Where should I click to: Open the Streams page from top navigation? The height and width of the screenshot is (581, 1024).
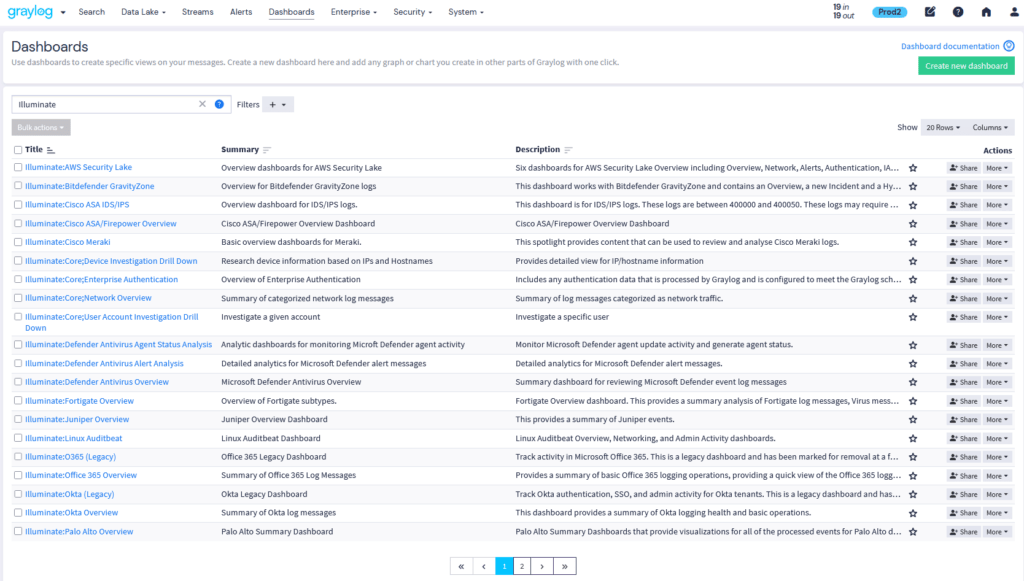pyautogui.click(x=198, y=12)
